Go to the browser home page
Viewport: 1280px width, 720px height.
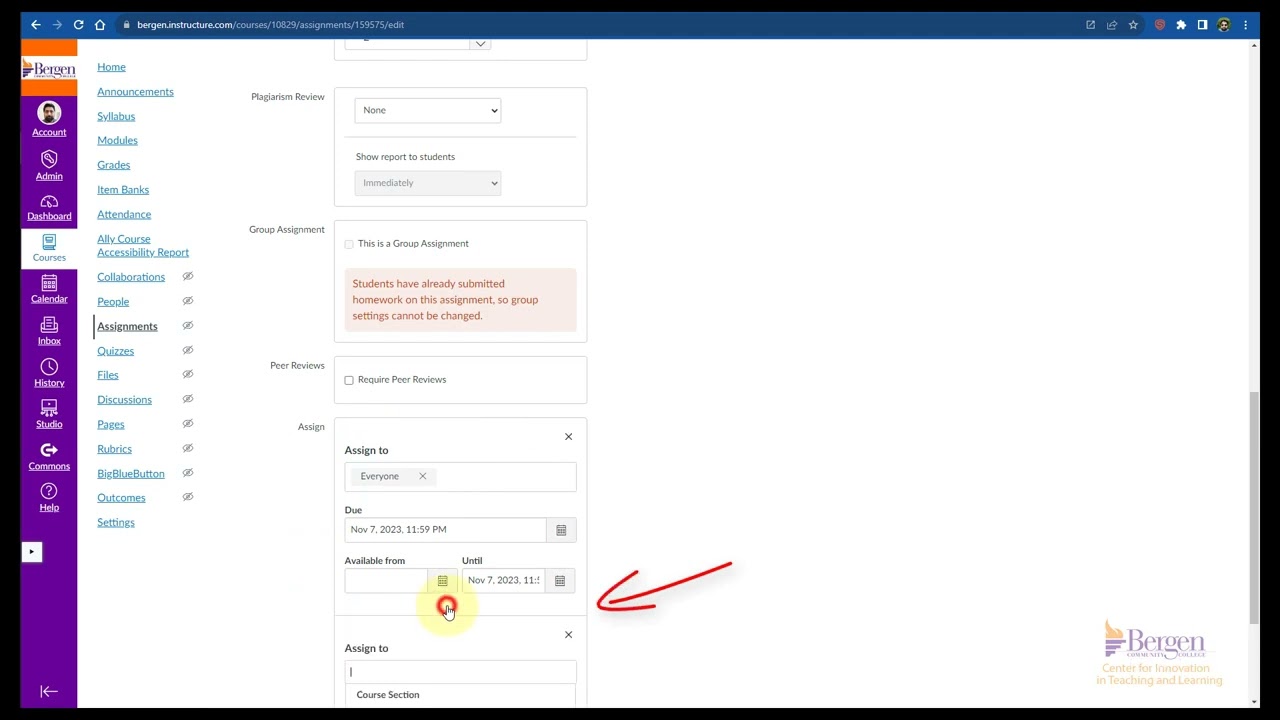[x=100, y=25]
